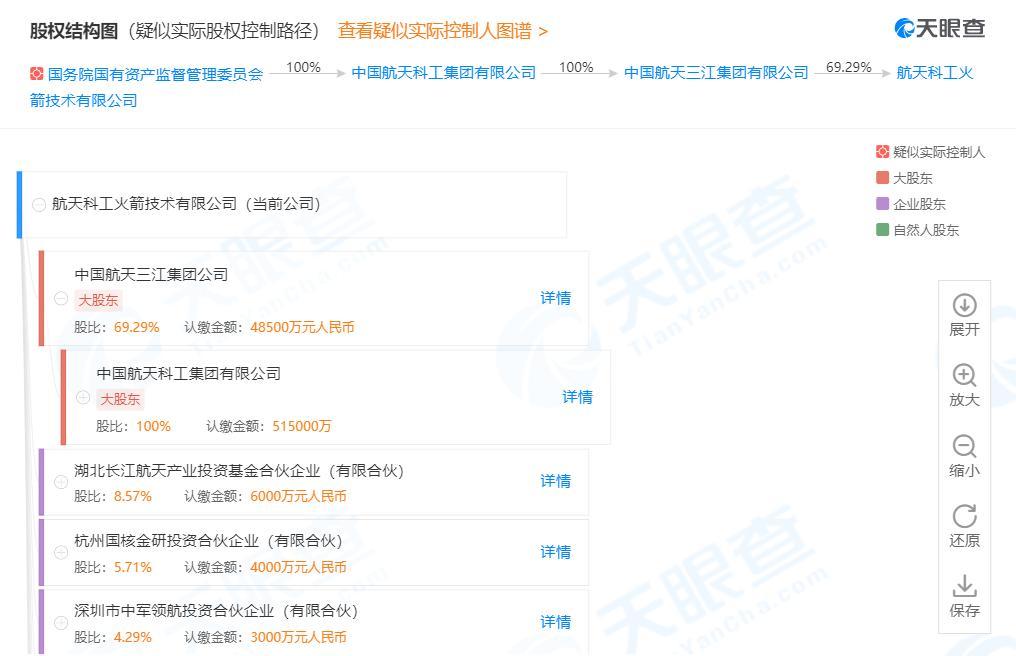Click the 4000万元人民币 subscribed amount
Viewport: 1016px width, 656px height.
[299, 567]
